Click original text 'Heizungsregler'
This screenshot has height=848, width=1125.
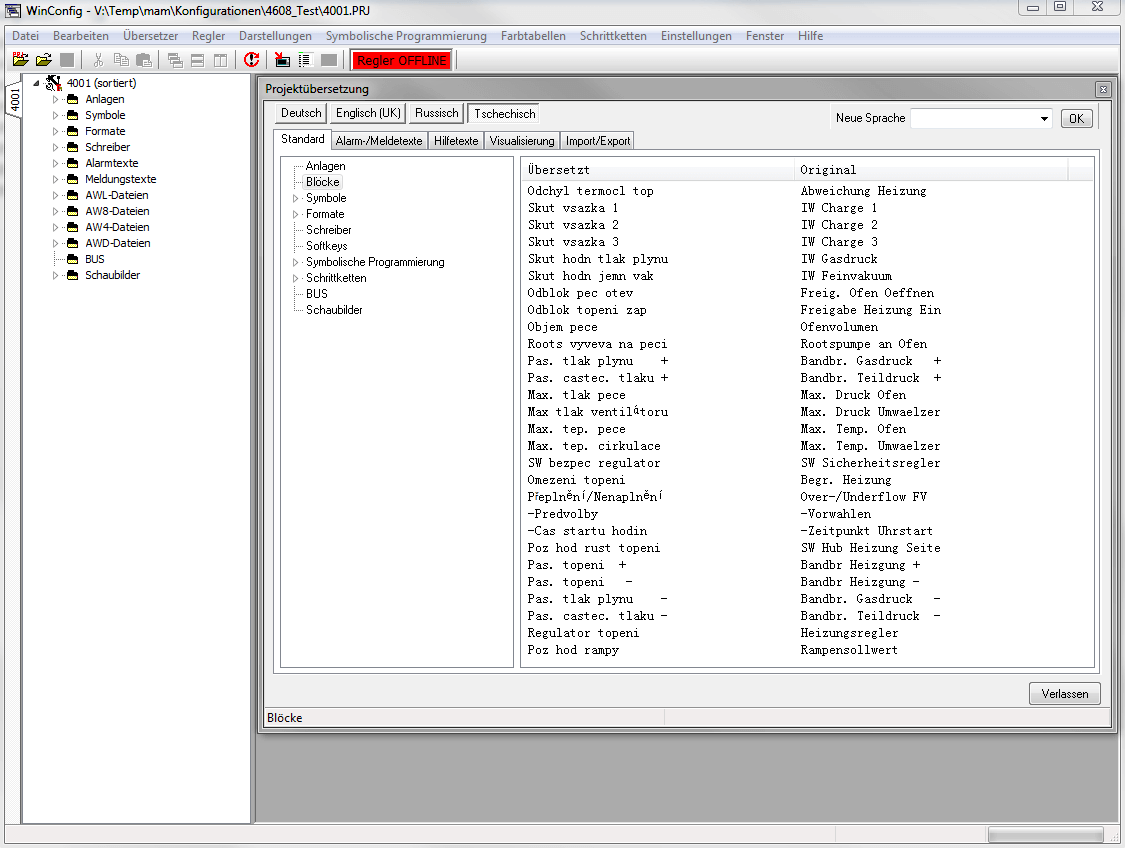849,633
